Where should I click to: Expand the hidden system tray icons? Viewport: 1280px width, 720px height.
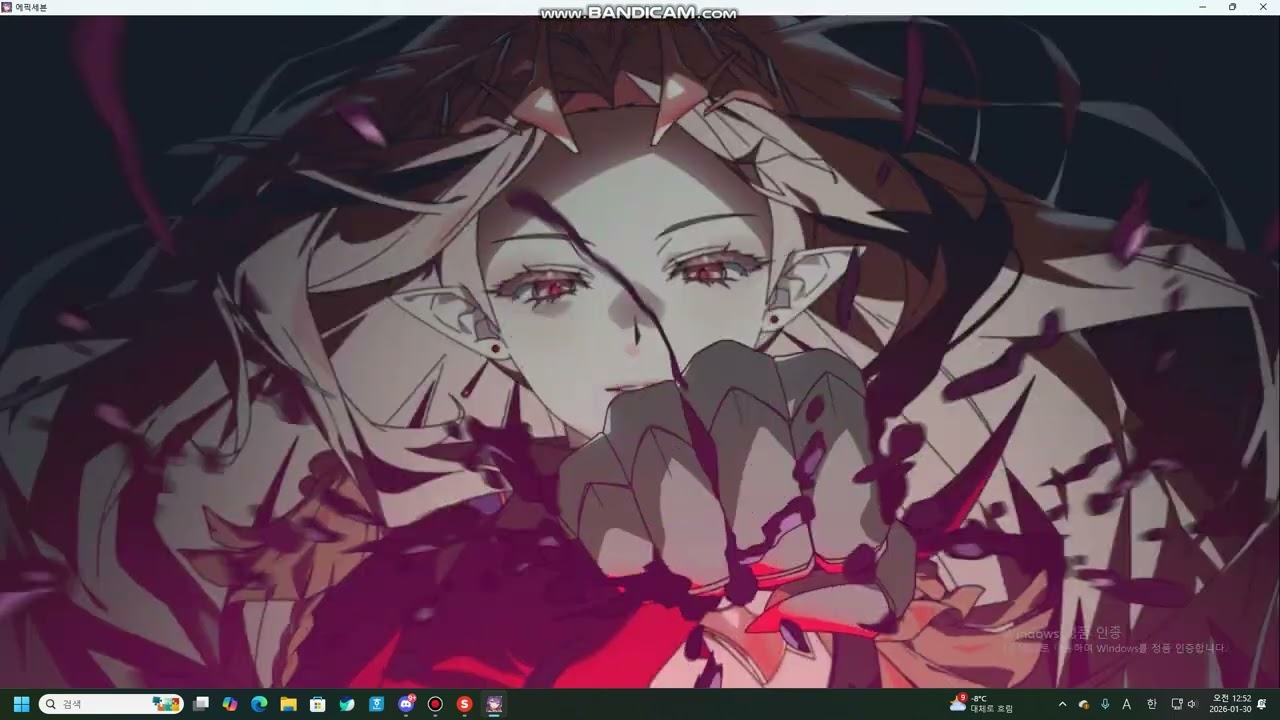point(1062,704)
